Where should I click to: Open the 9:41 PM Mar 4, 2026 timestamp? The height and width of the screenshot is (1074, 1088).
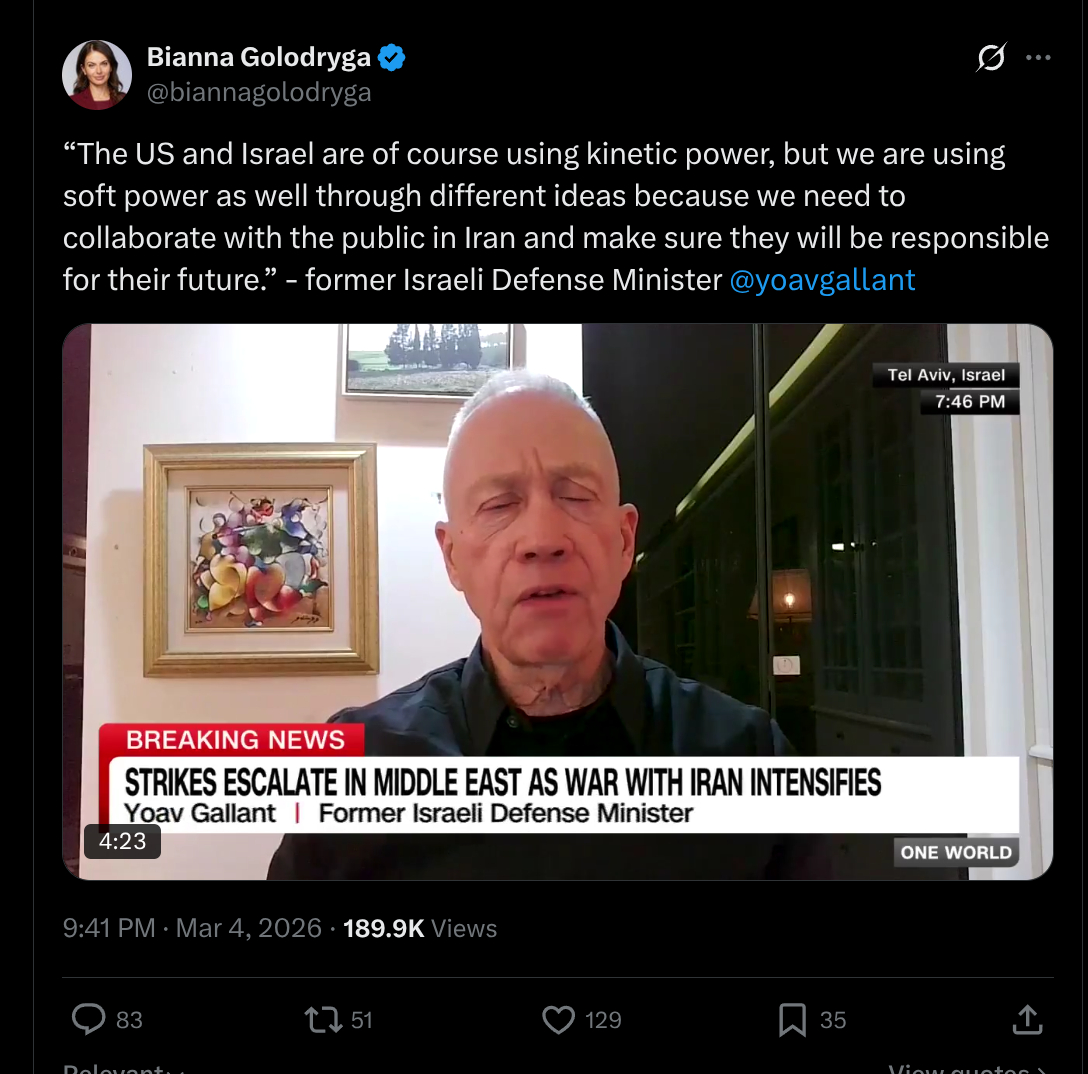pyautogui.click(x=192, y=928)
